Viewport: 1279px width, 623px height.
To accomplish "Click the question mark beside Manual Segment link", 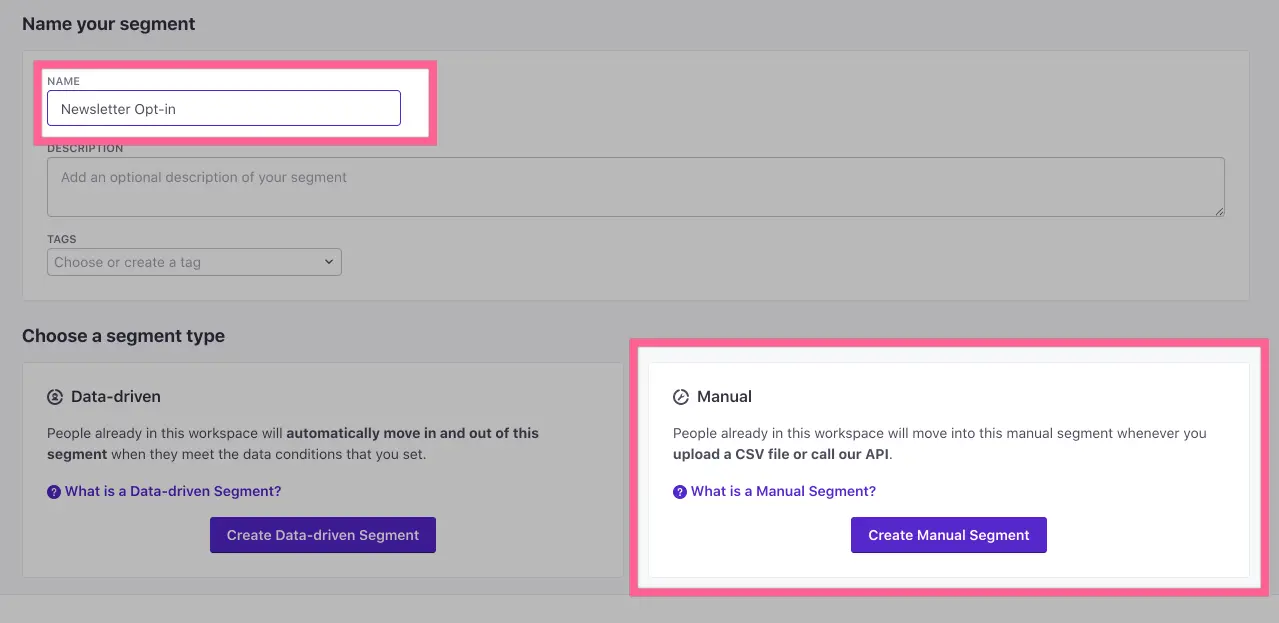I will [x=680, y=492].
